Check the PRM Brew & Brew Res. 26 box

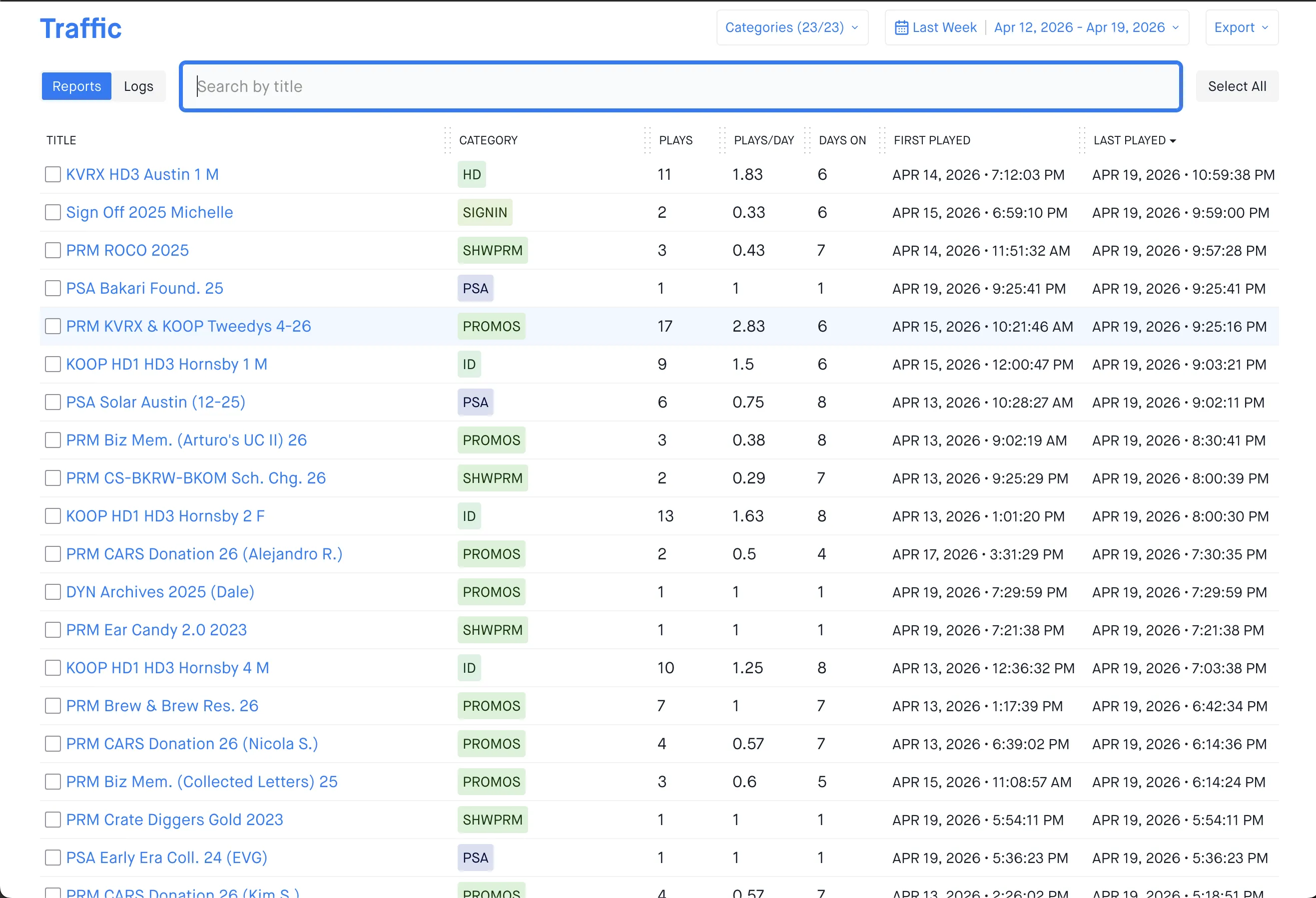click(52, 706)
